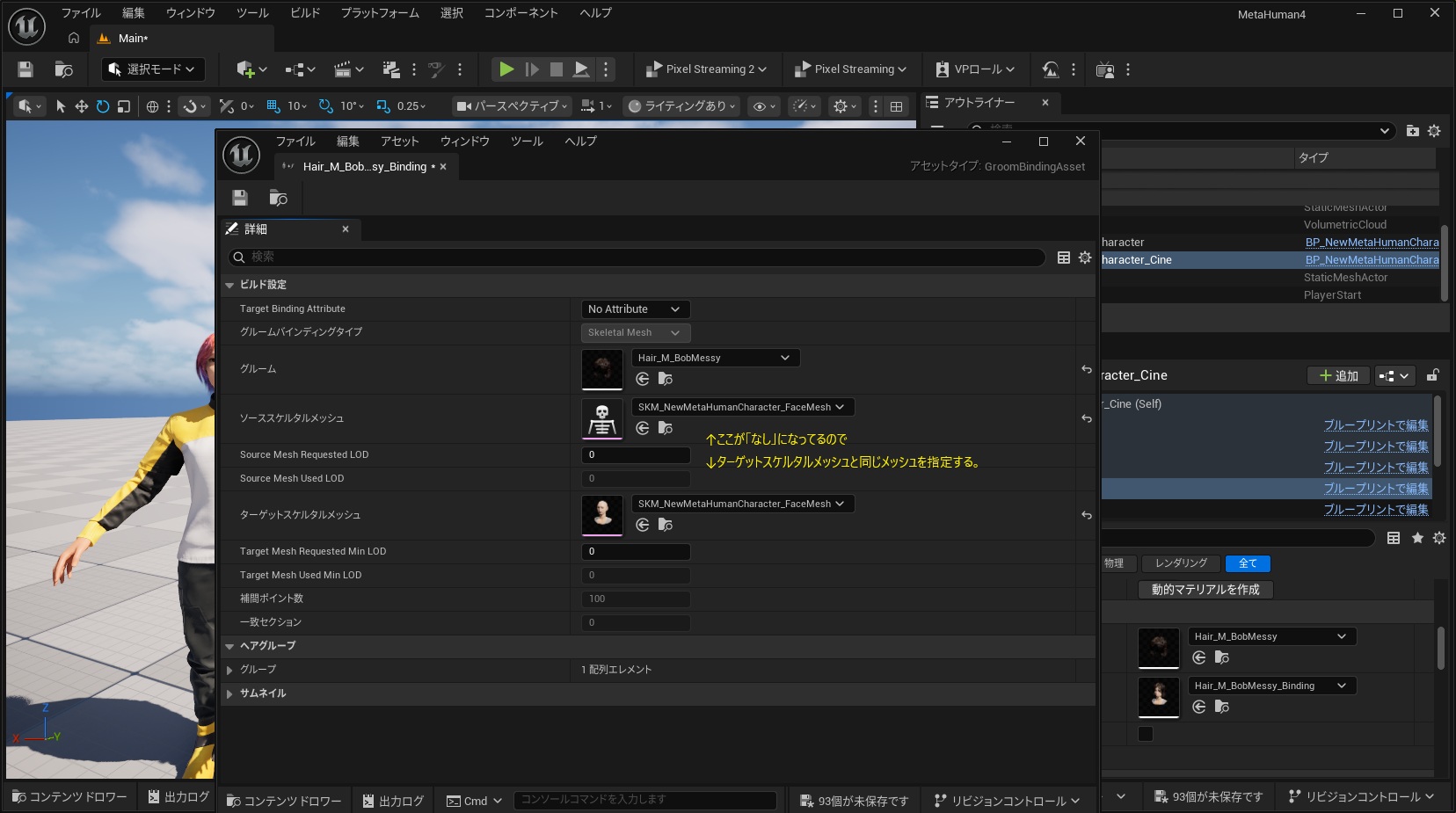Image resolution: width=1456 pixels, height=813 pixels.
Task: Open the アセット menu in binding editor
Action: click(399, 142)
